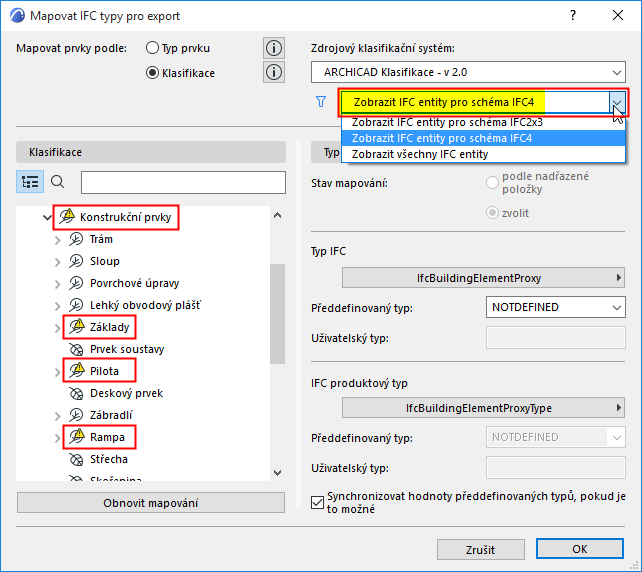This screenshot has width=642, height=572.
Task: Choose Zobrazit IFC entity pro schéma IFC2x3
Action: [x=483, y=122]
